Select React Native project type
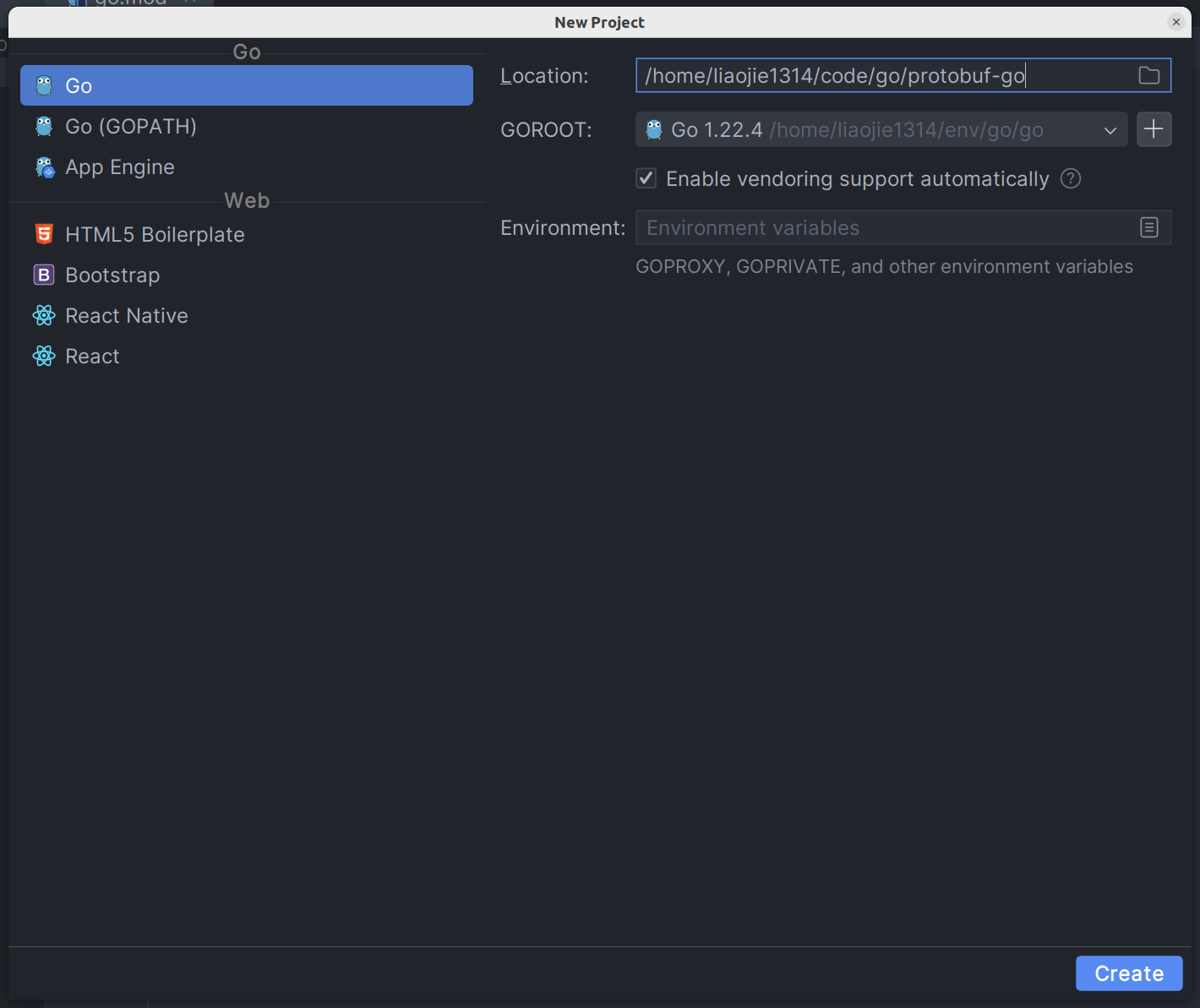Screen dimensions: 1200x1008 [x=246, y=315]
